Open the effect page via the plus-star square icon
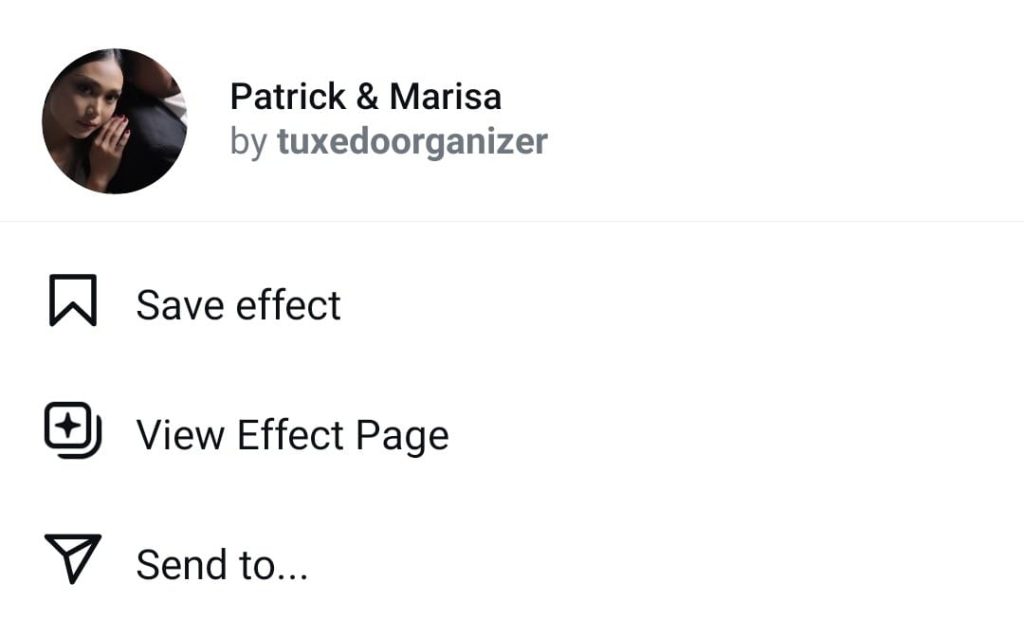The width and height of the screenshot is (1024, 619). coord(72,431)
